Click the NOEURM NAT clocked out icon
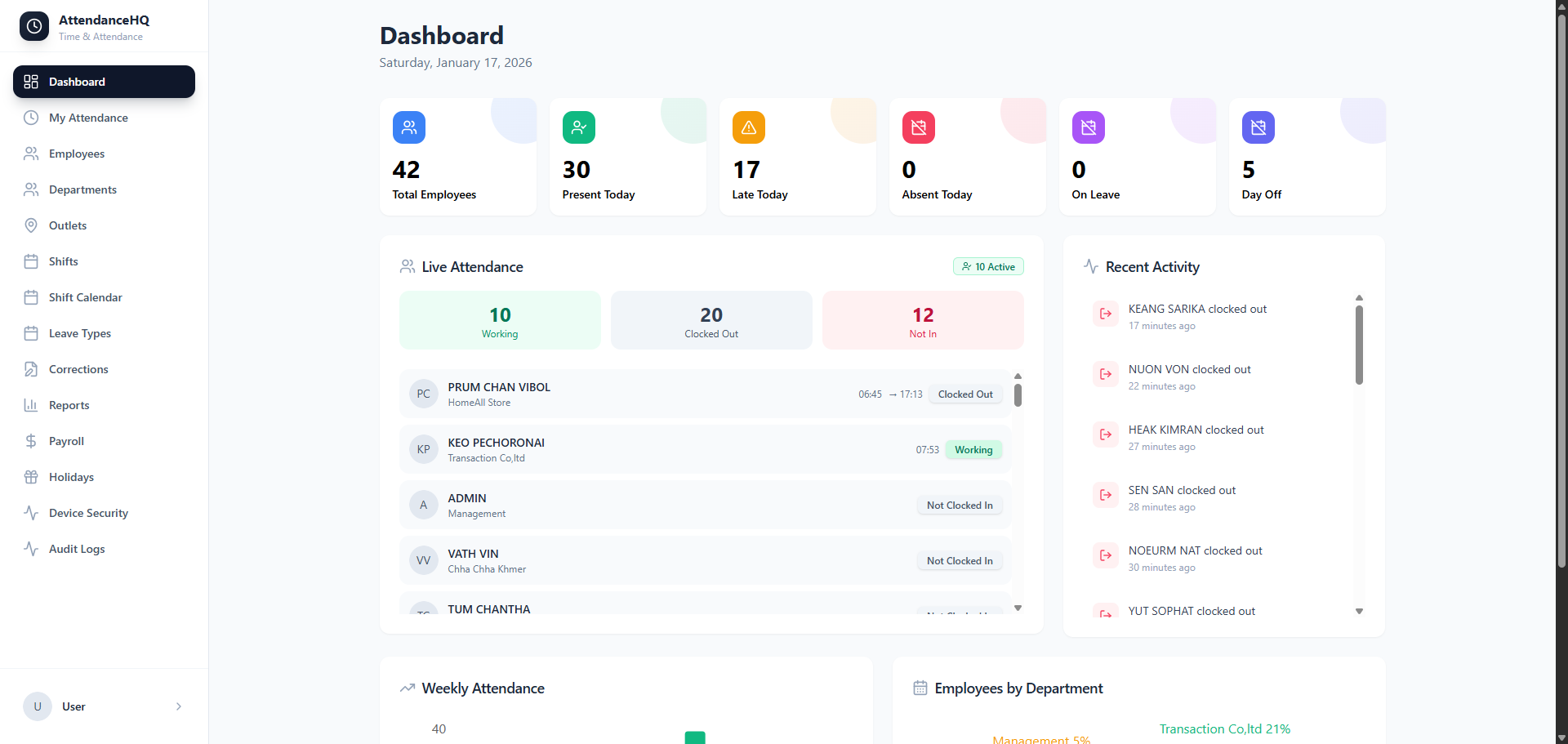 coord(1106,555)
